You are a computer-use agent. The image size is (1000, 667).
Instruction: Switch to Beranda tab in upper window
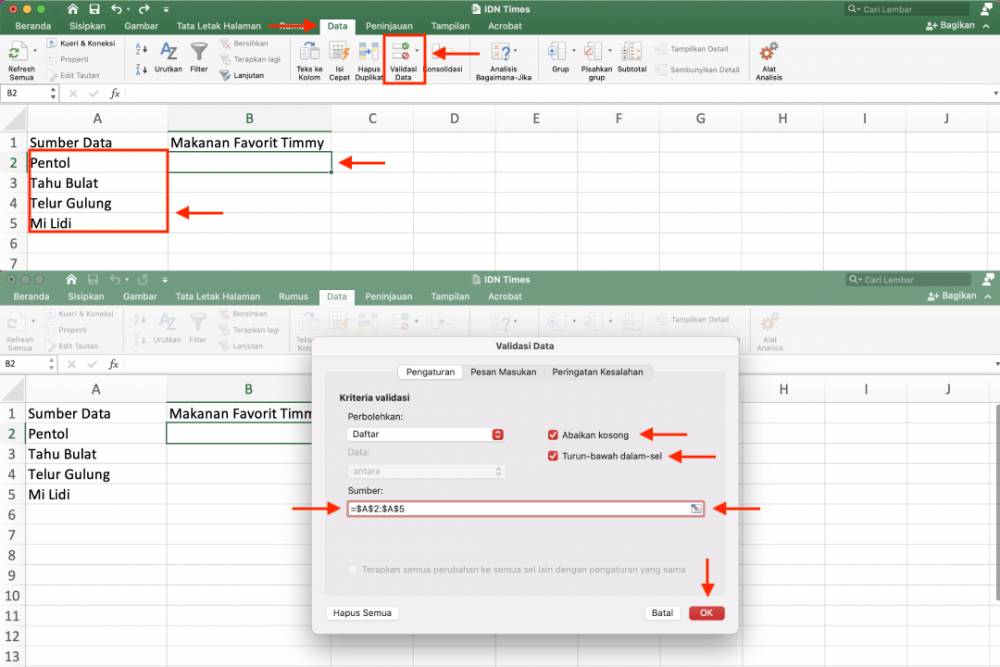point(33,26)
